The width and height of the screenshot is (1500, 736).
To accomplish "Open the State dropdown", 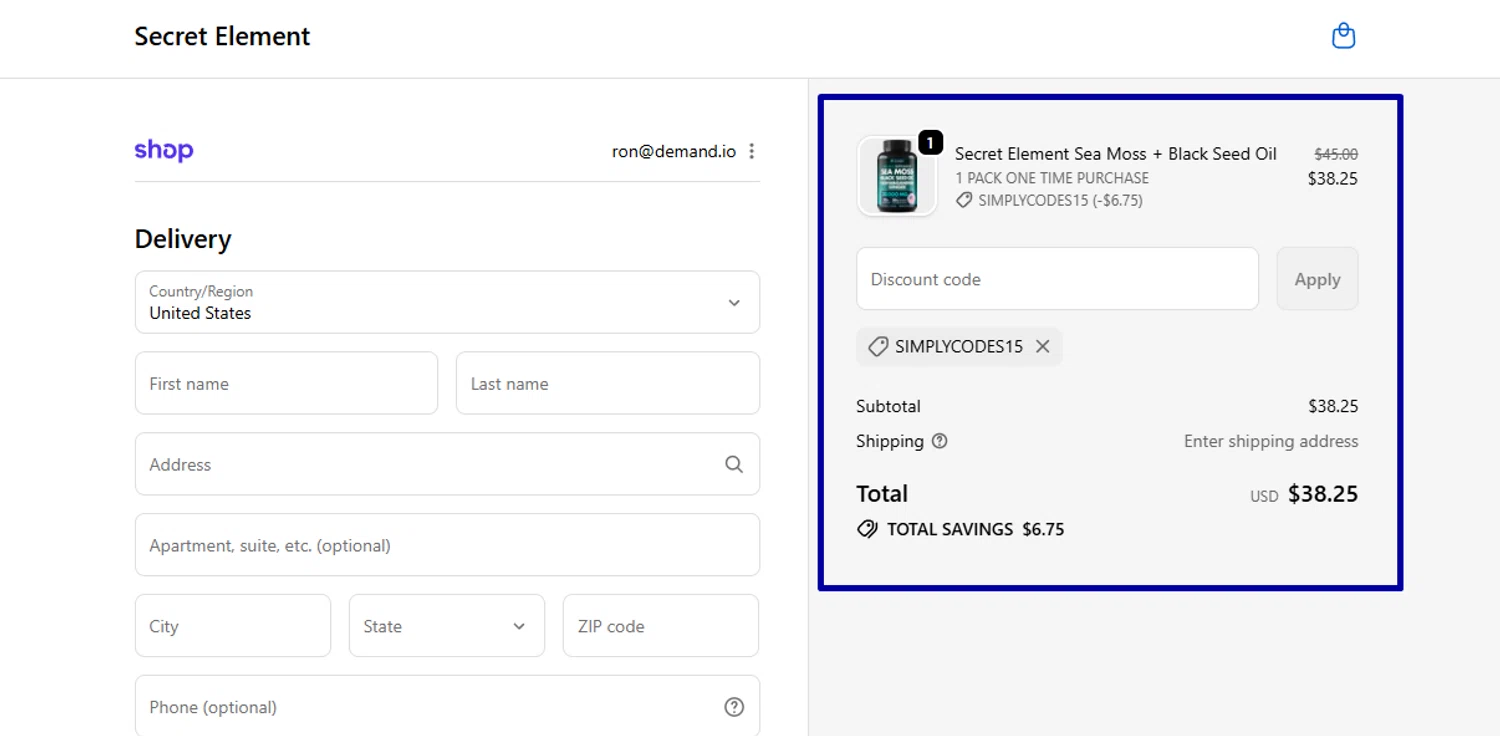I will click(x=447, y=626).
